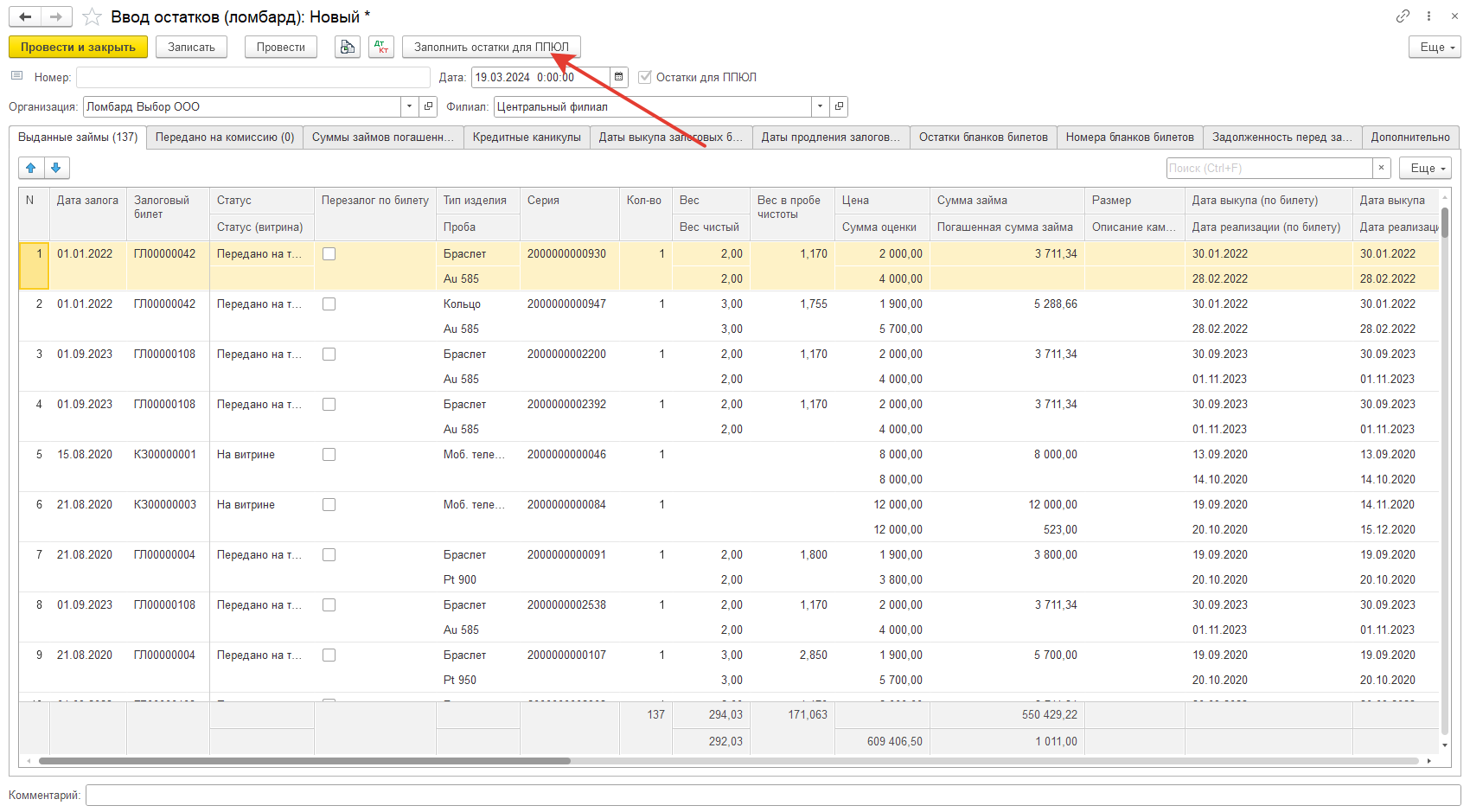This screenshot has width=1470, height=812.
Task: Expand the Филиал dropdown list
Action: click(x=820, y=106)
